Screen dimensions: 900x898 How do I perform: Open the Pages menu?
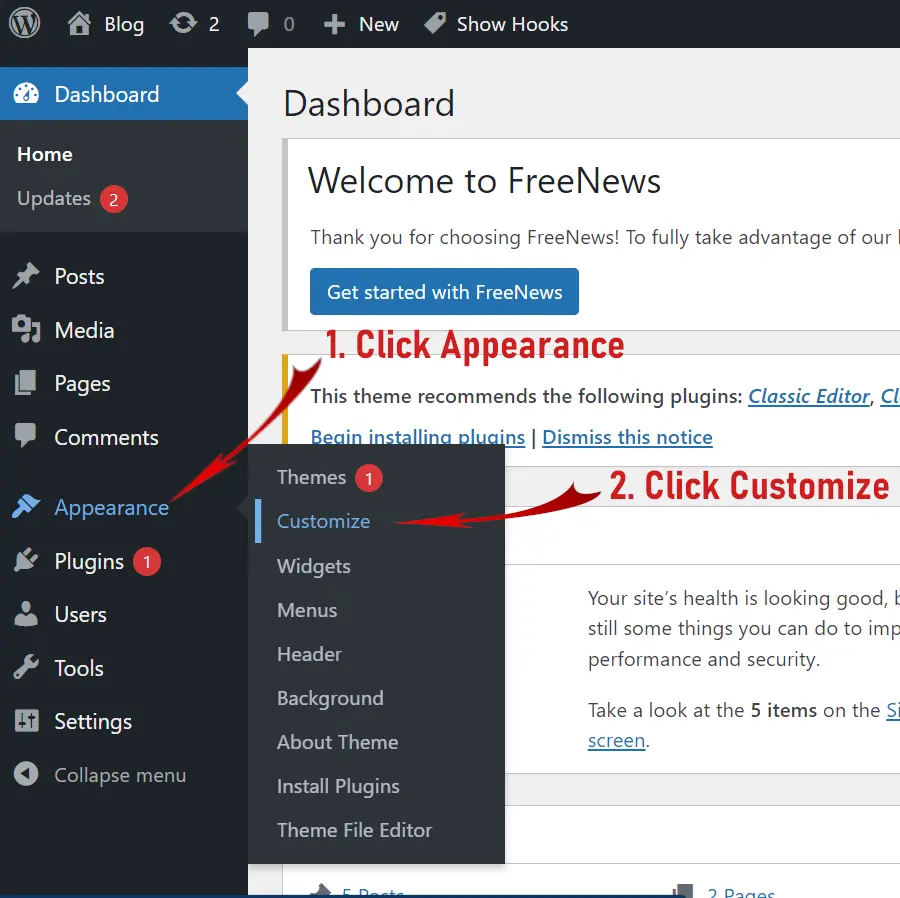point(82,384)
